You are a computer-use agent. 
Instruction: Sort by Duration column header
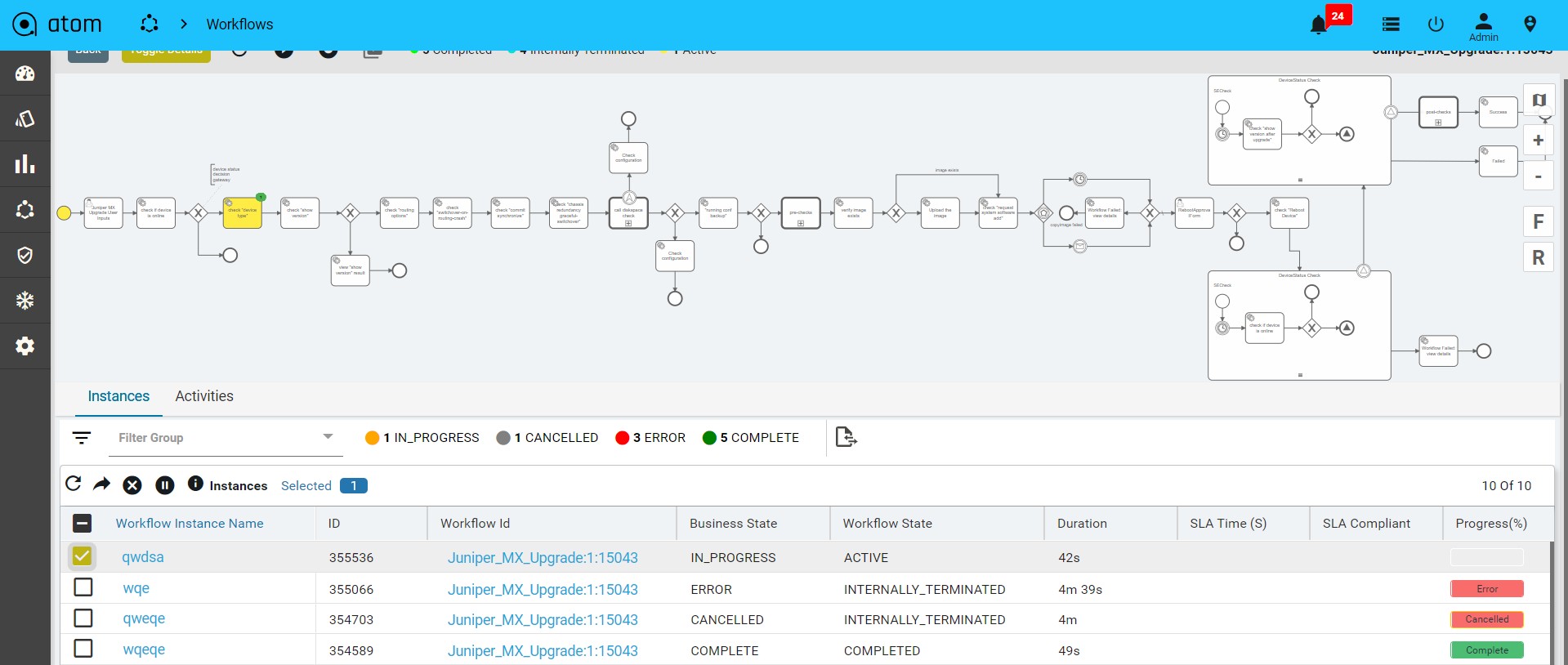(x=1082, y=524)
